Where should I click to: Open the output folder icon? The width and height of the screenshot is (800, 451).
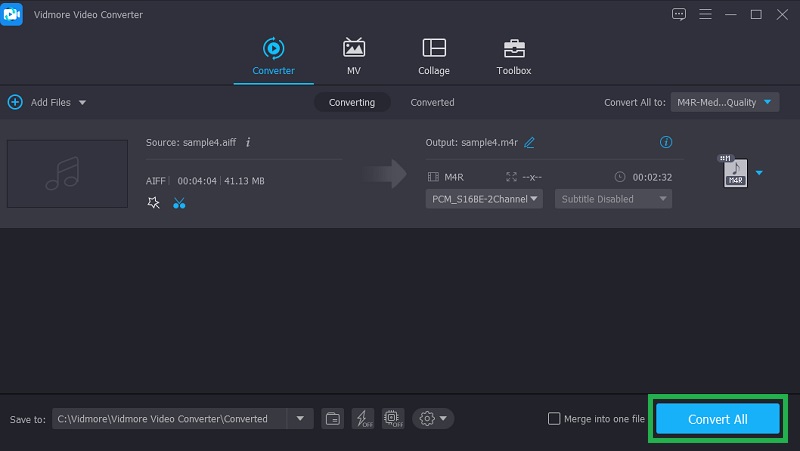(x=332, y=418)
